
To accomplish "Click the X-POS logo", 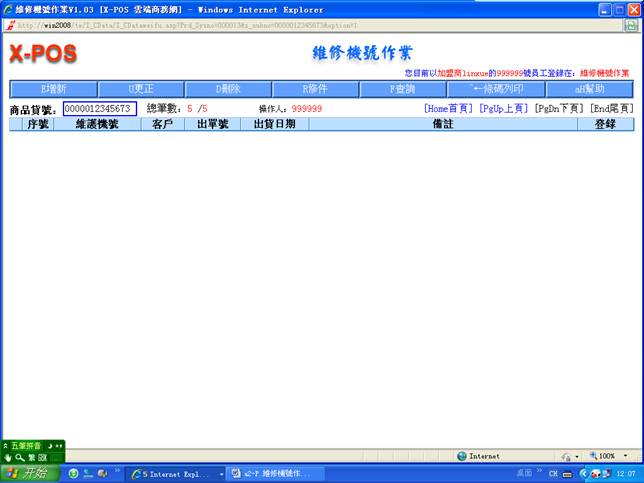I will tap(43, 53).
